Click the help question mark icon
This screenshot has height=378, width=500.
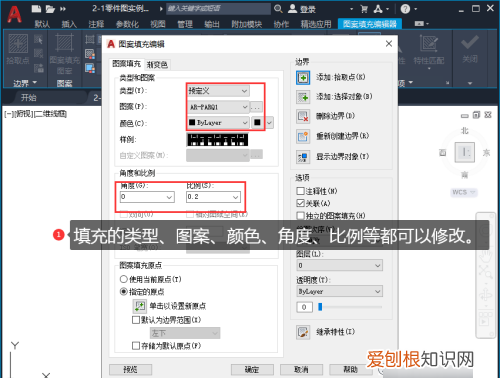405,9
